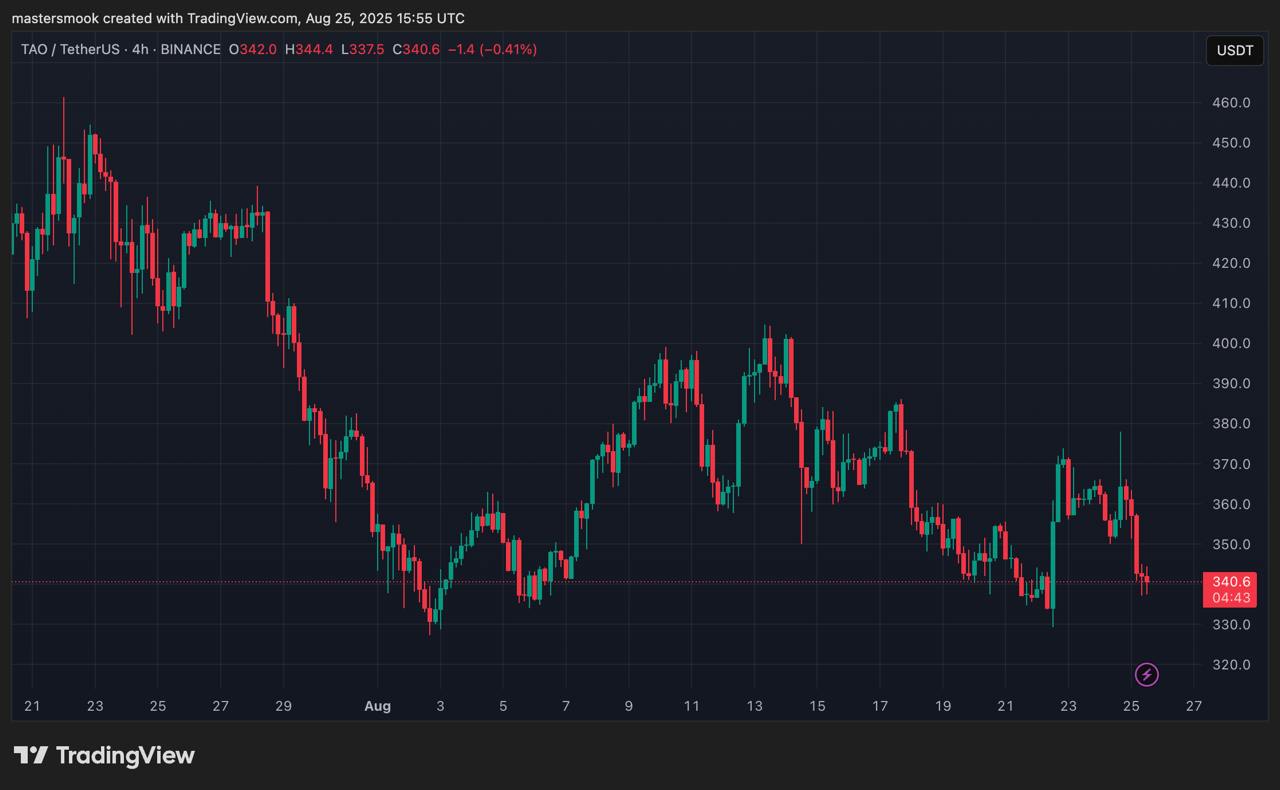
Task: Click the TradingView logo icon
Action: (31, 756)
